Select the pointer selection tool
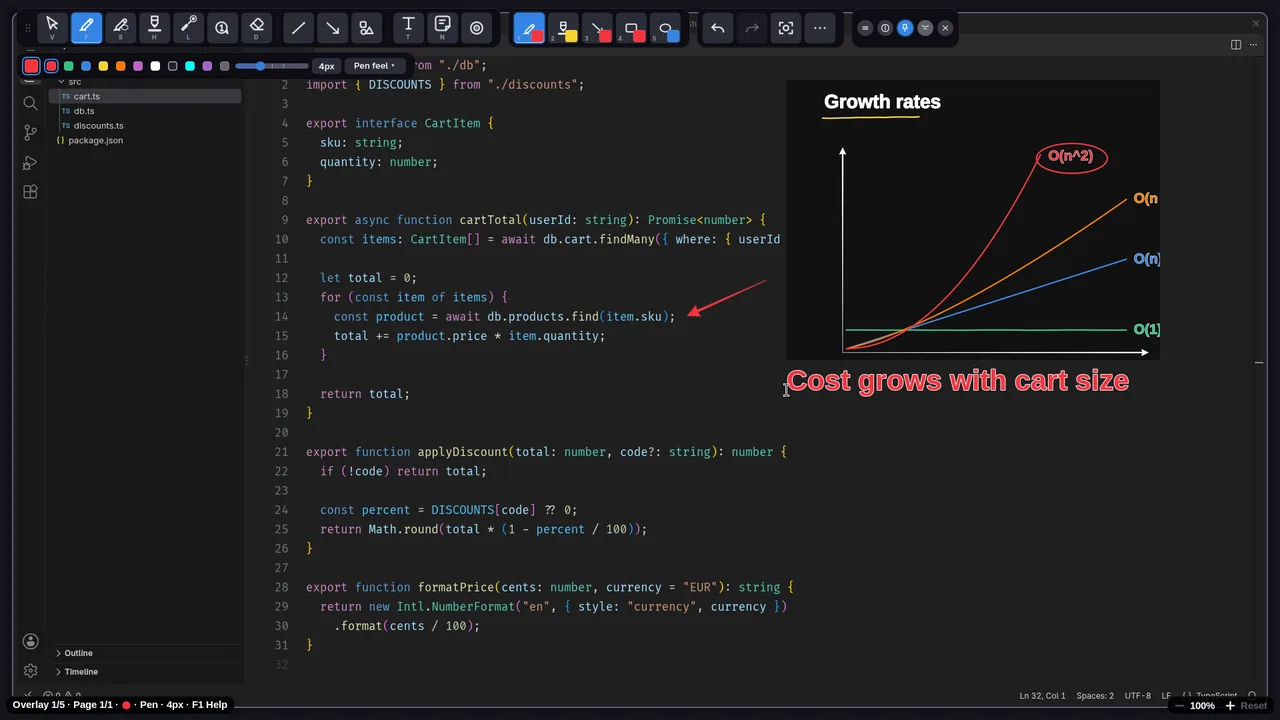 pyautogui.click(x=52, y=28)
